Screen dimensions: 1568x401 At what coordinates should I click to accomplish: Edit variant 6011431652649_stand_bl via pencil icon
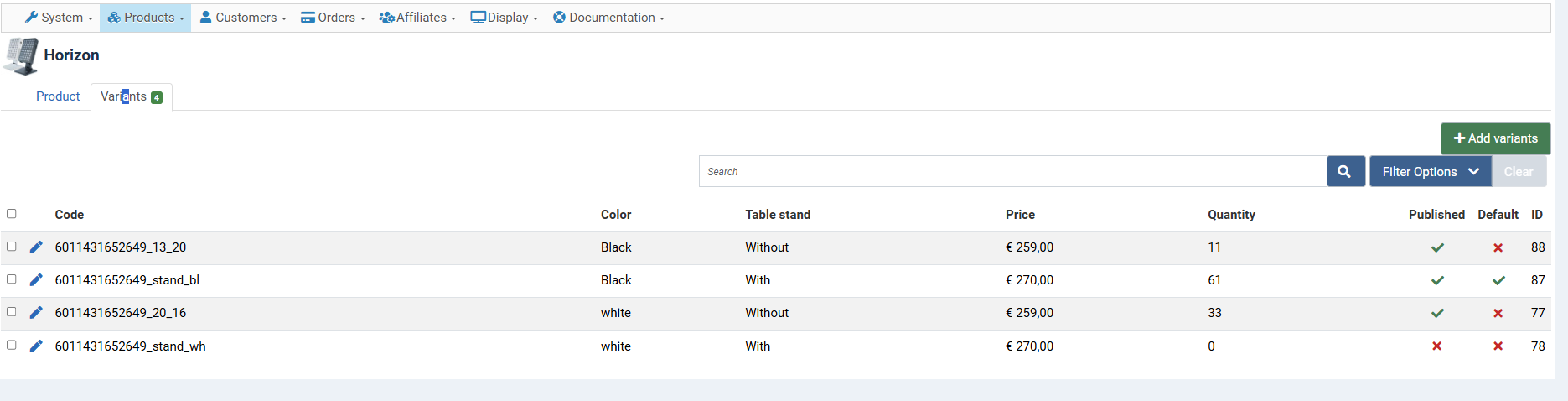(x=36, y=279)
